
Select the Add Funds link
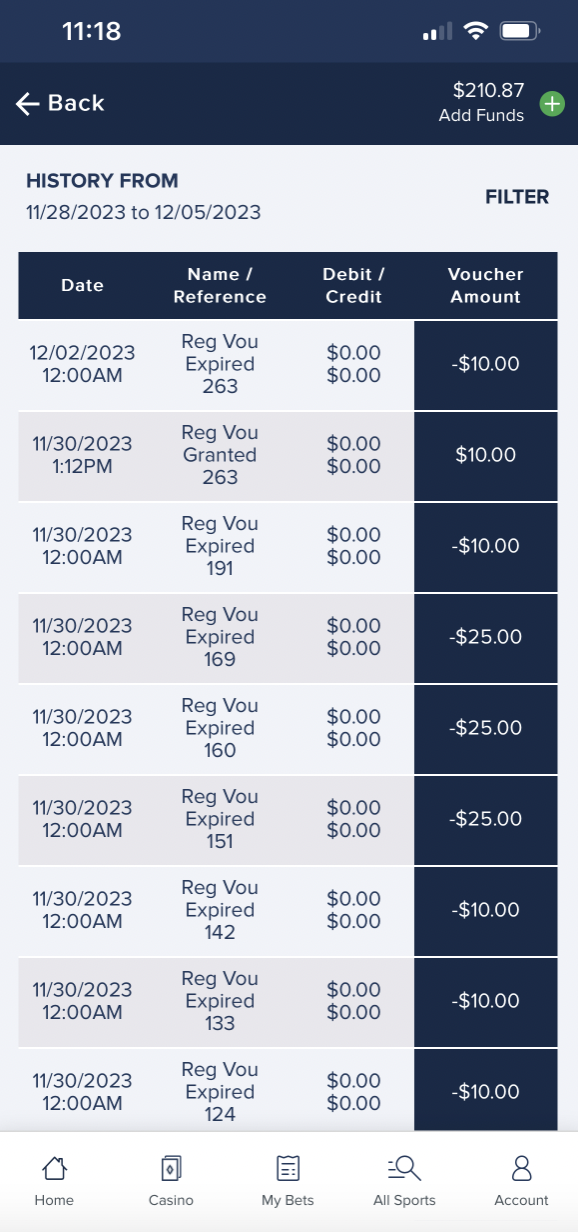[481, 115]
